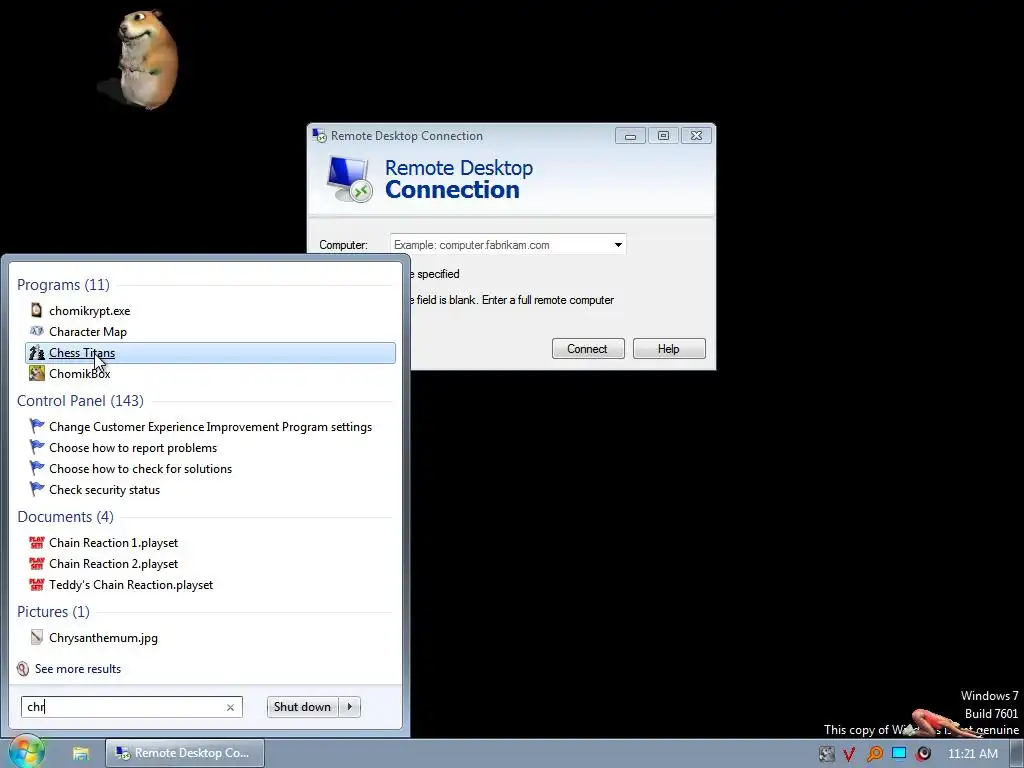This screenshot has width=1024, height=768.
Task: Click the orange magnifier tray icon
Action: (x=874, y=754)
